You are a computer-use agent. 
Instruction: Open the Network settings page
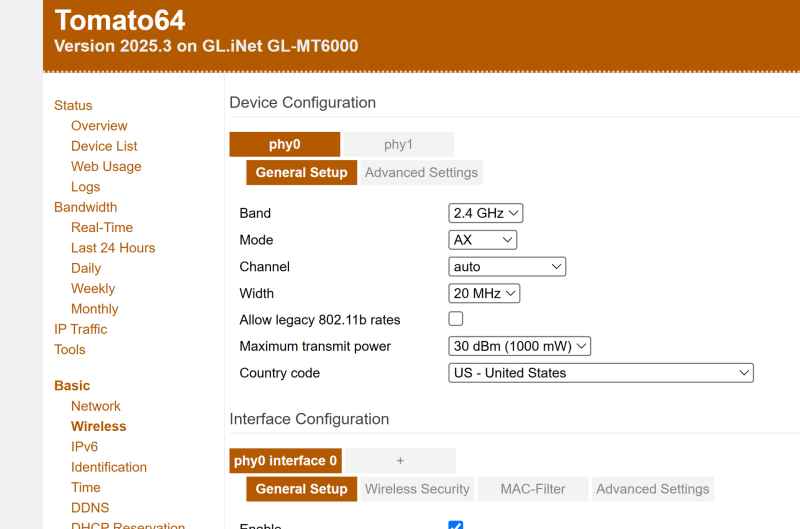tap(95, 406)
